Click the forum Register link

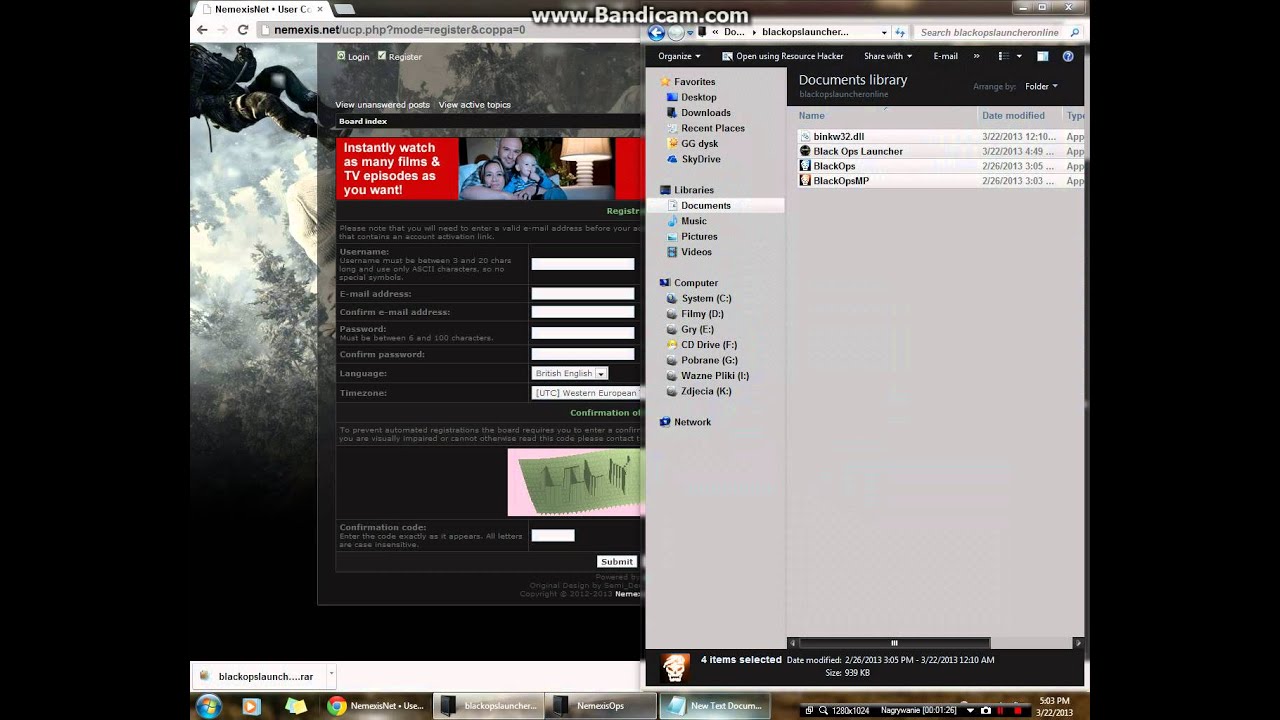tap(405, 57)
